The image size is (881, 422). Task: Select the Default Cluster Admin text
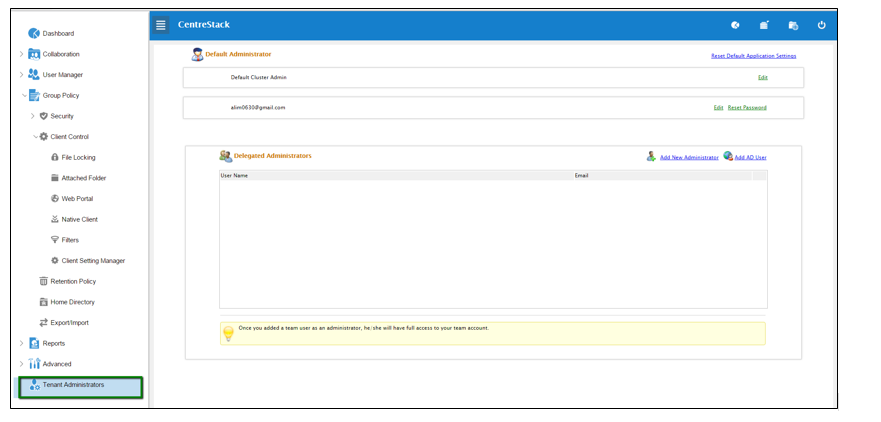(258, 78)
